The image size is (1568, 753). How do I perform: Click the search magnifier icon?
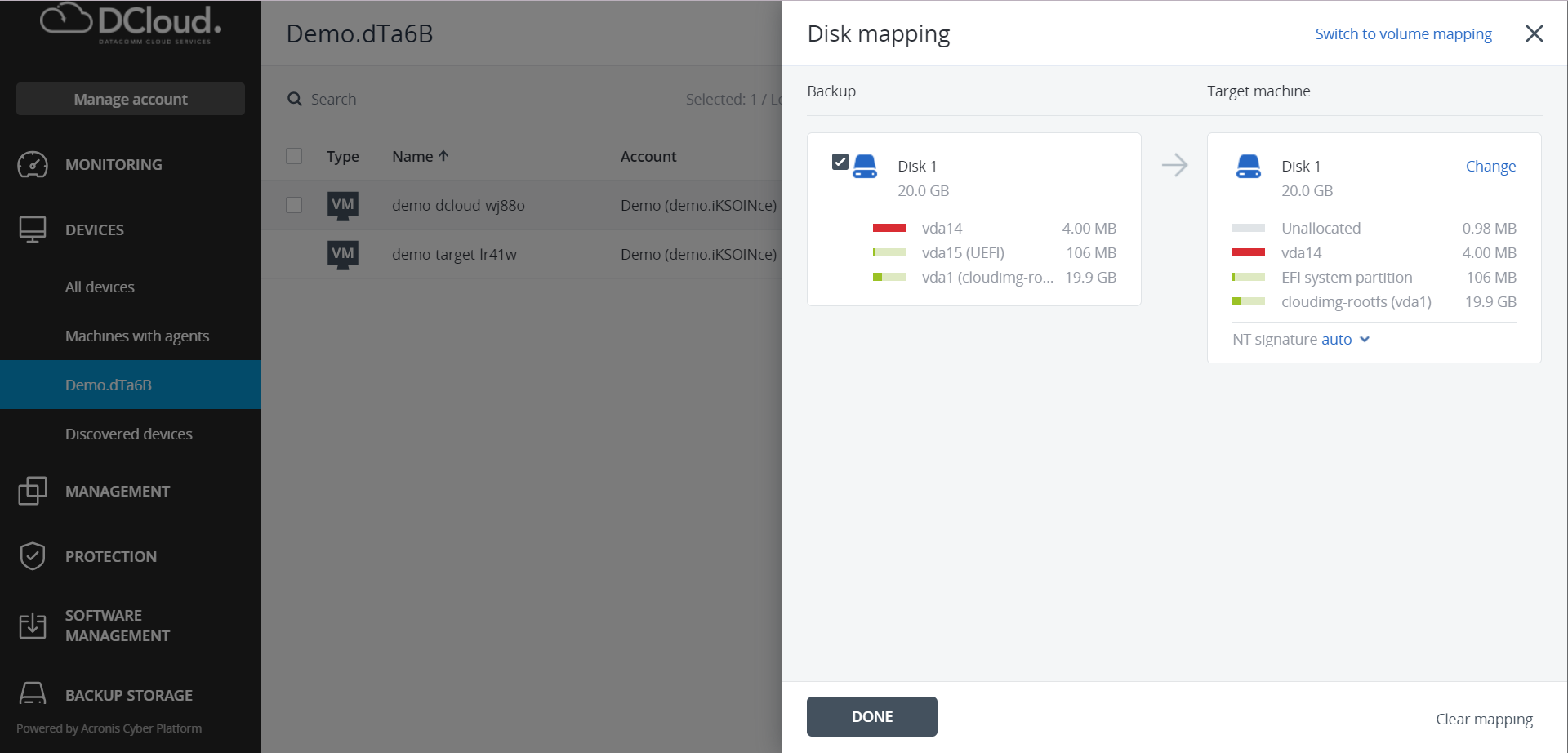pyautogui.click(x=295, y=98)
